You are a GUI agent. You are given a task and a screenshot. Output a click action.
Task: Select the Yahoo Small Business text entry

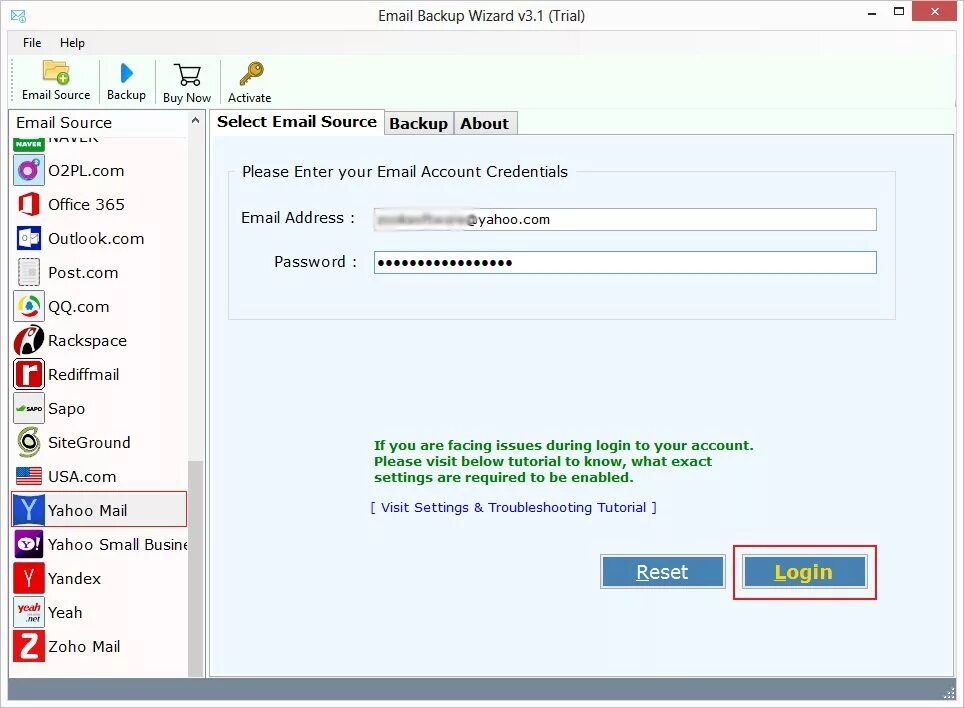[117, 545]
